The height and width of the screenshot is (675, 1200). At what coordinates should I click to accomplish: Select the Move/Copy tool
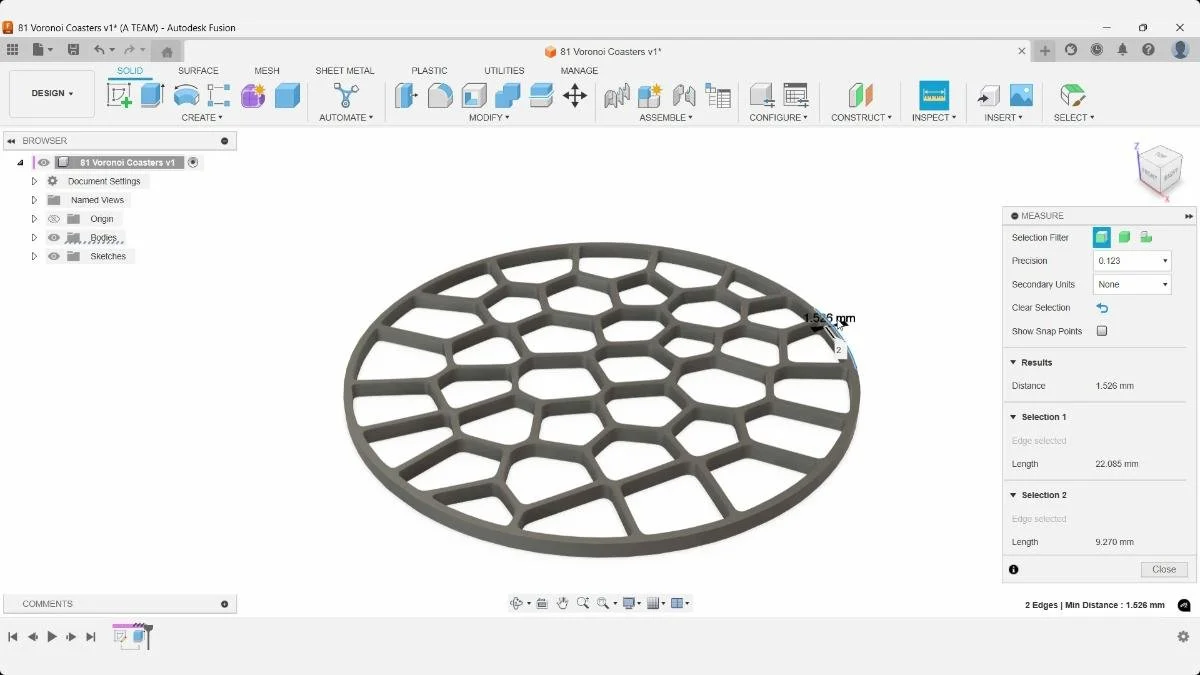point(575,95)
